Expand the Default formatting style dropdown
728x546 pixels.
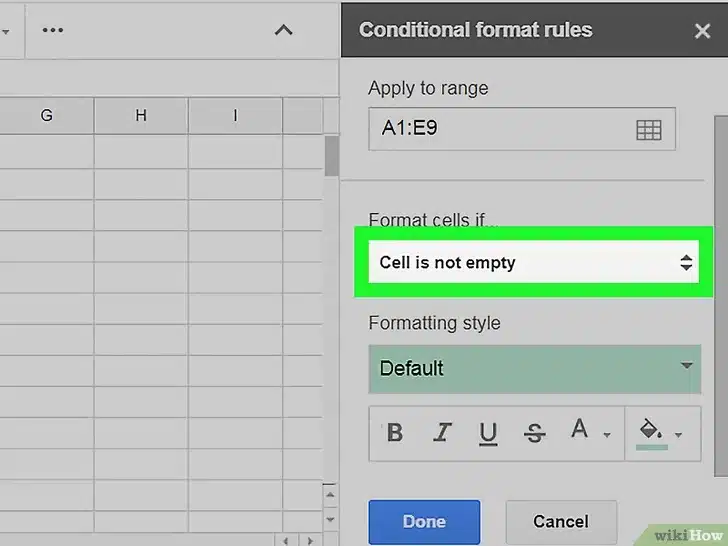tap(534, 368)
